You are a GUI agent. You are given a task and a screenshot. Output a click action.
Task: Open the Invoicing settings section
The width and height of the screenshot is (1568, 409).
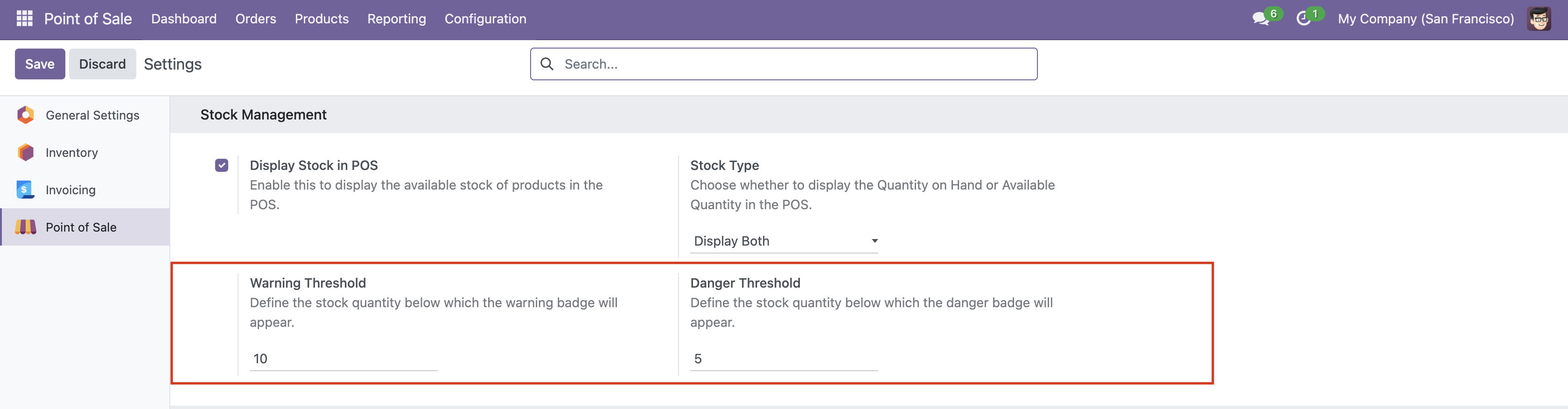[x=70, y=190]
